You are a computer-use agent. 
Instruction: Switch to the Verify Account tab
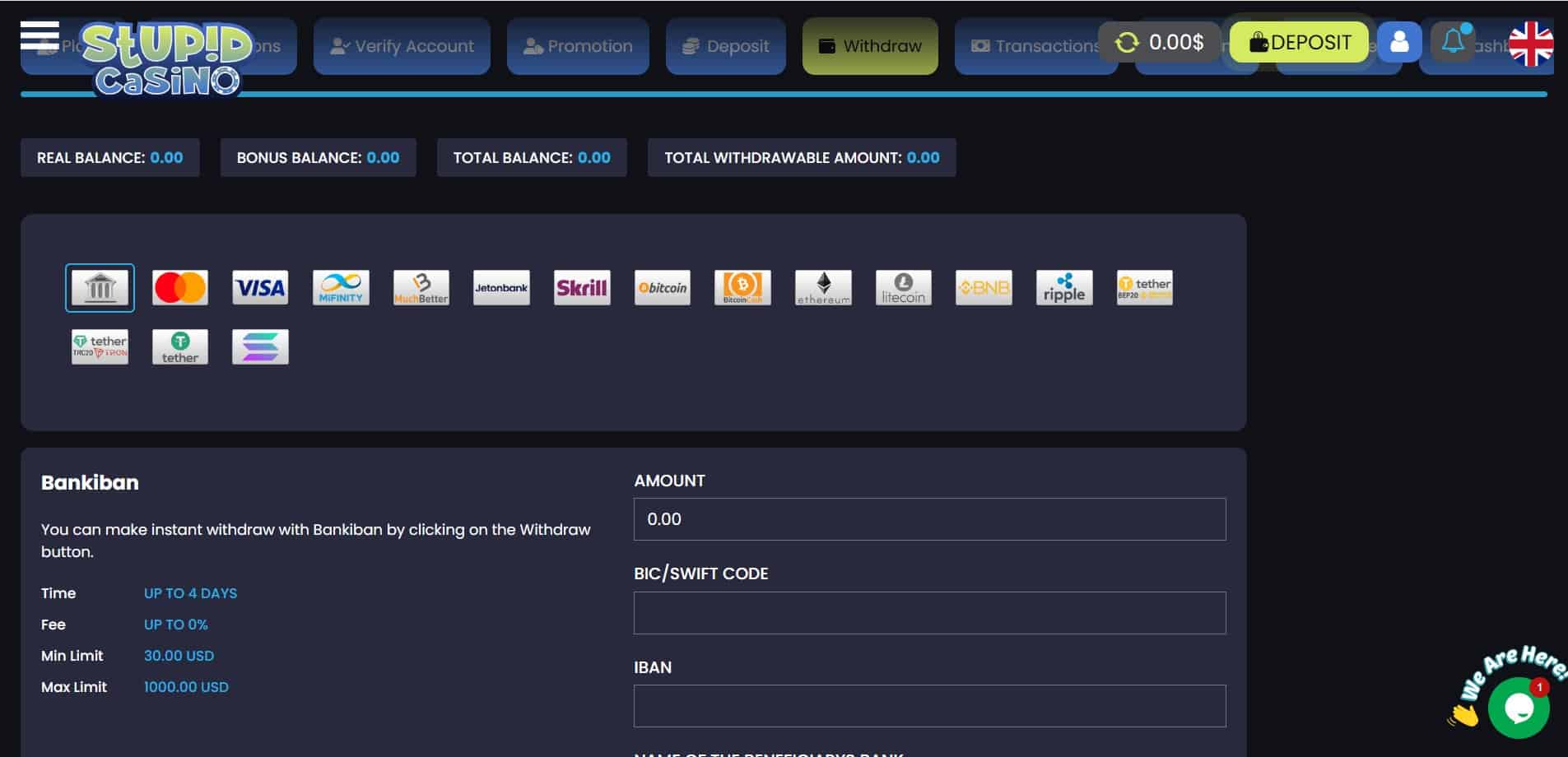pyautogui.click(x=402, y=46)
